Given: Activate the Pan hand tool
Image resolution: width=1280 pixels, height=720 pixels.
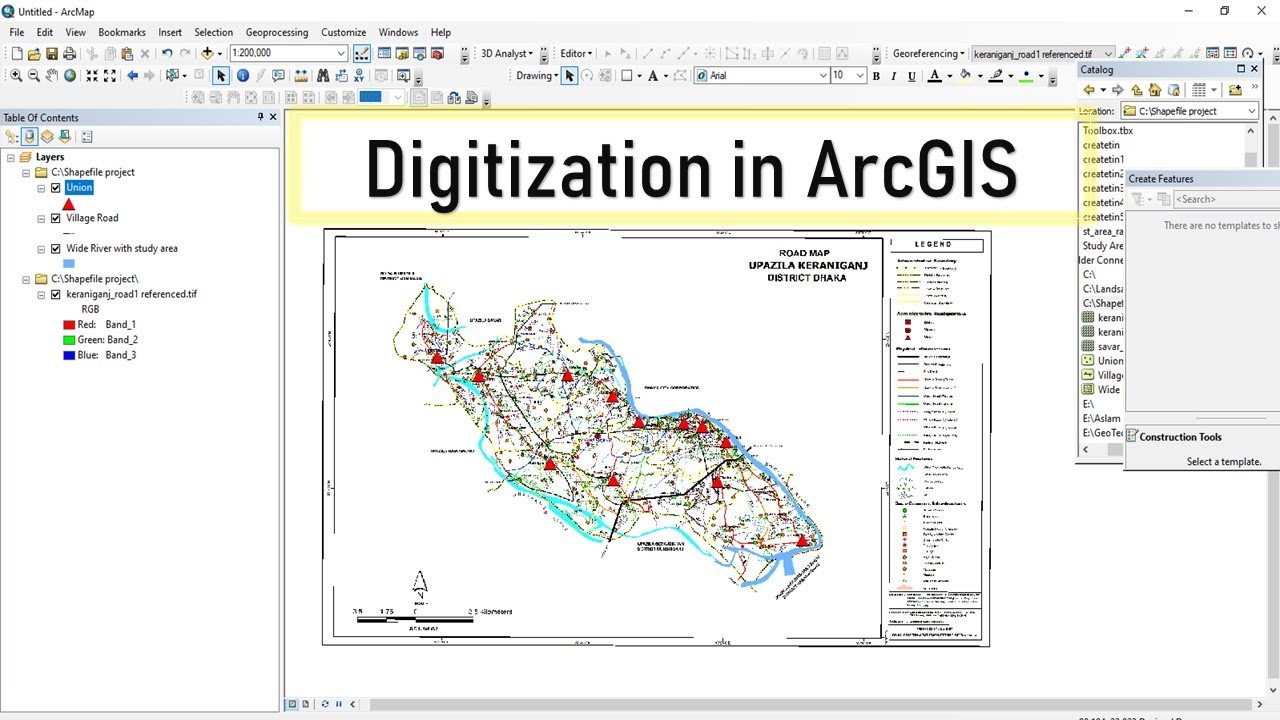Looking at the screenshot, I should [52, 75].
